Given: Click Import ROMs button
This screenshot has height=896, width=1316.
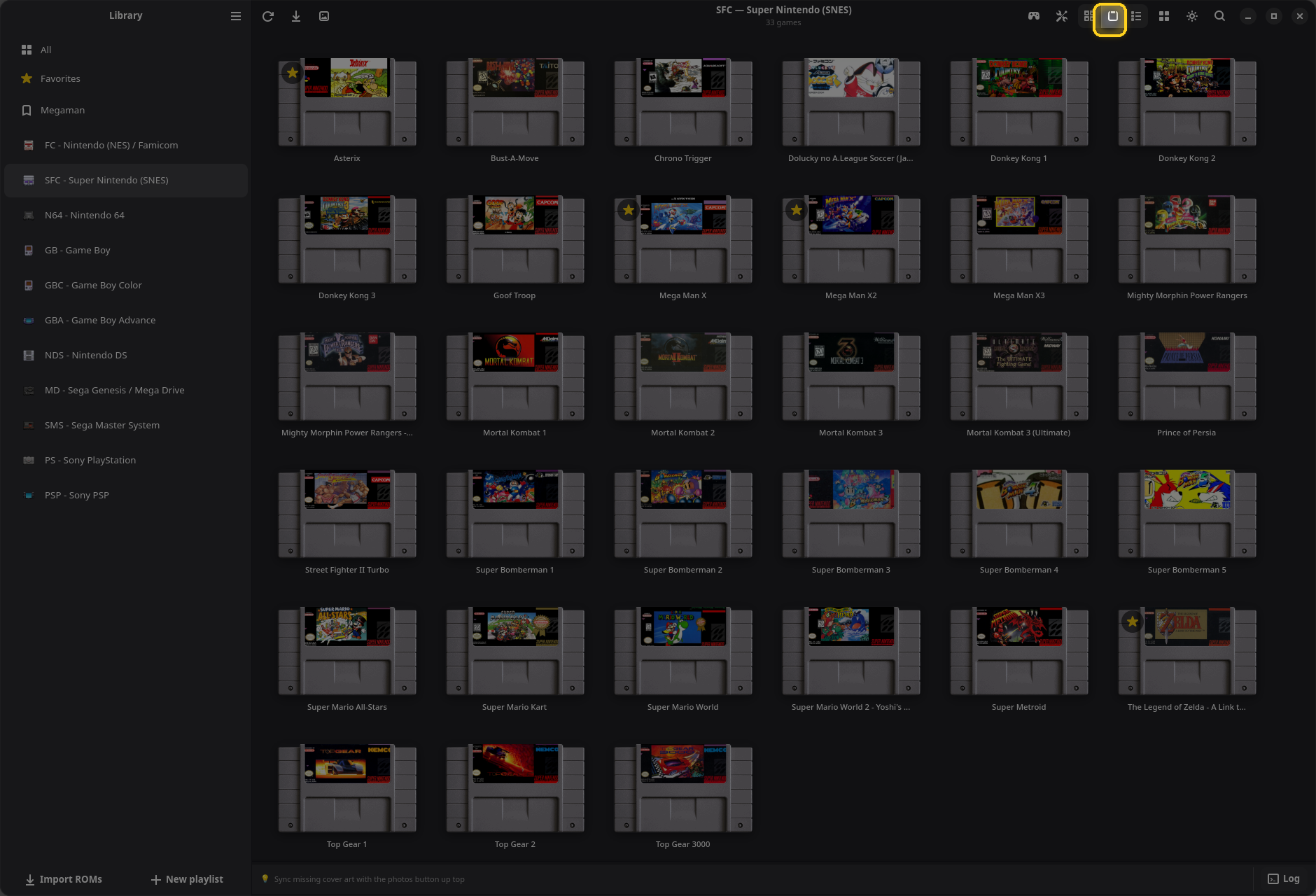Looking at the screenshot, I should [x=64, y=879].
